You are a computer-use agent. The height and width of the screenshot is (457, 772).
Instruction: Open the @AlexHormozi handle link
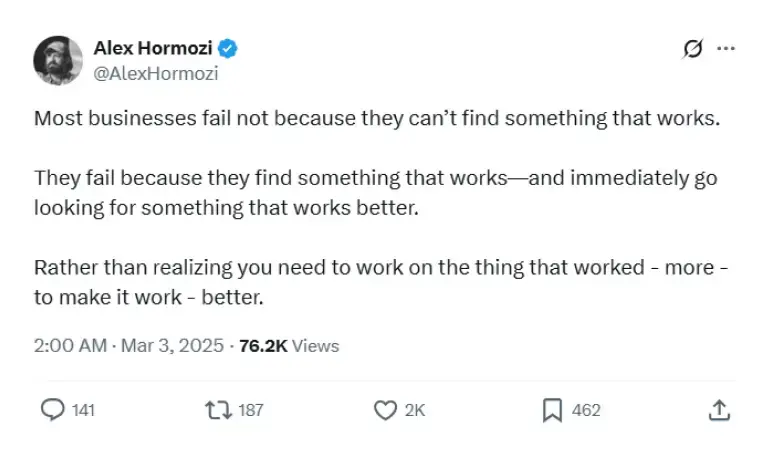[x=155, y=73]
